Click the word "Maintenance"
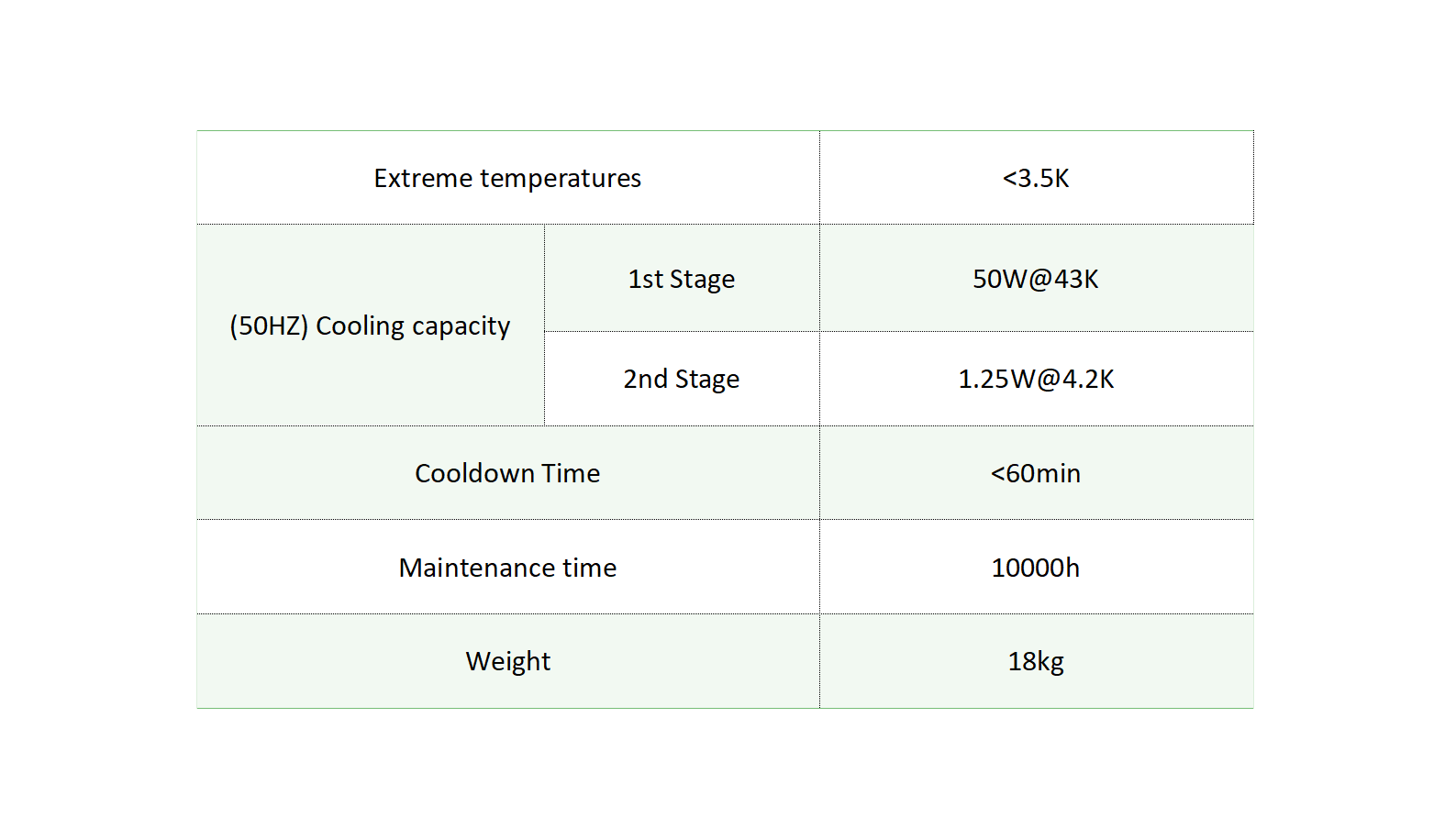This screenshot has height=839, width=1456. [x=476, y=568]
